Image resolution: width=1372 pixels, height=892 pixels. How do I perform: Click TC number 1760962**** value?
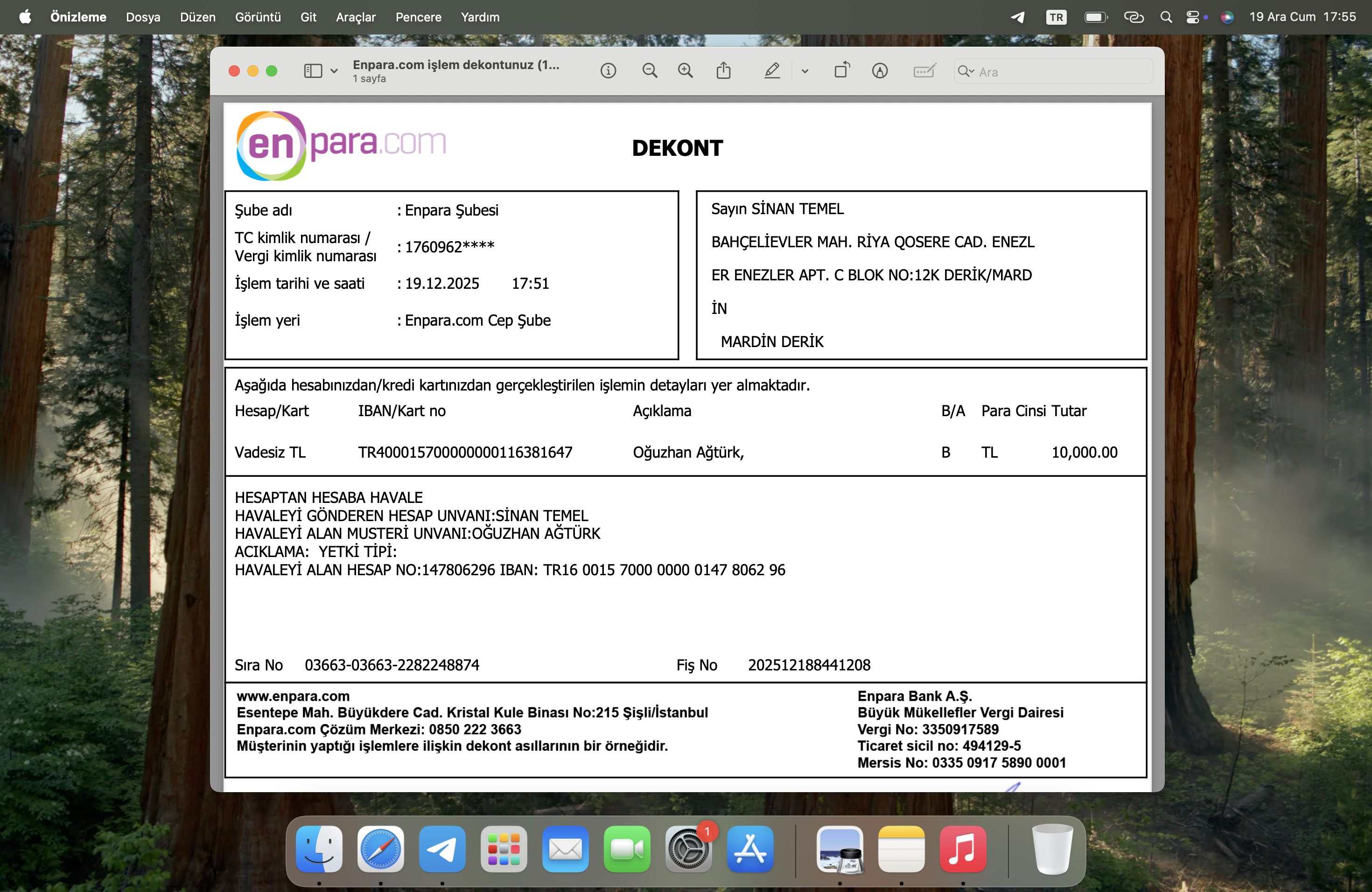(450, 247)
